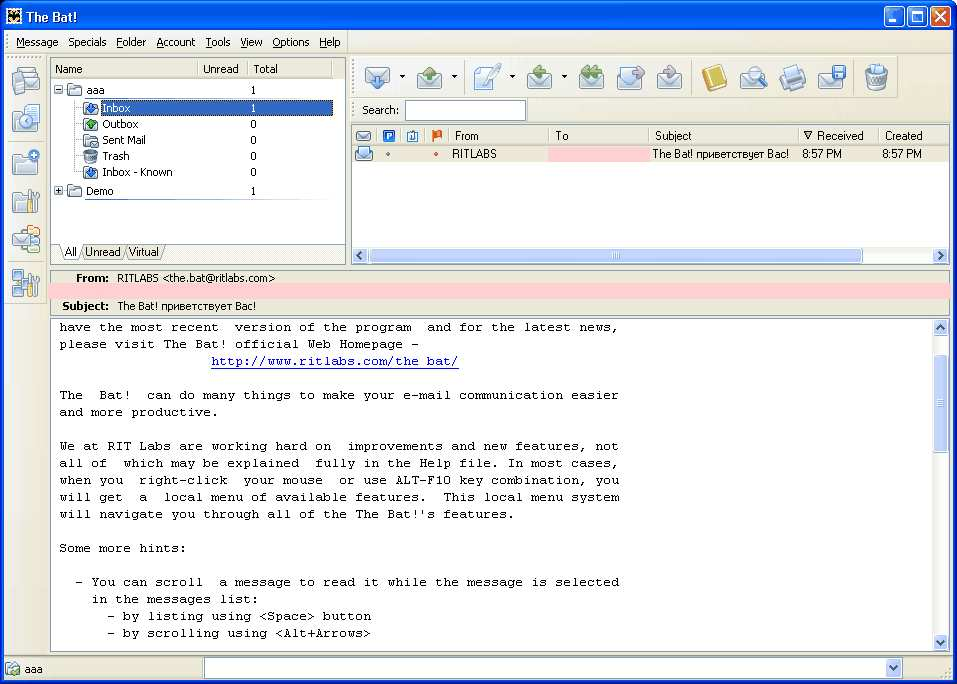Click the Forward message toolbar icon
957x684 pixels.
coord(630,77)
